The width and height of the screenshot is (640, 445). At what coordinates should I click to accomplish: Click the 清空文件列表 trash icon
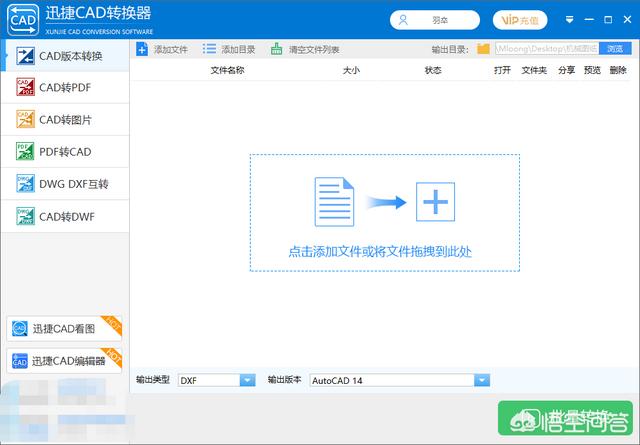(277, 49)
